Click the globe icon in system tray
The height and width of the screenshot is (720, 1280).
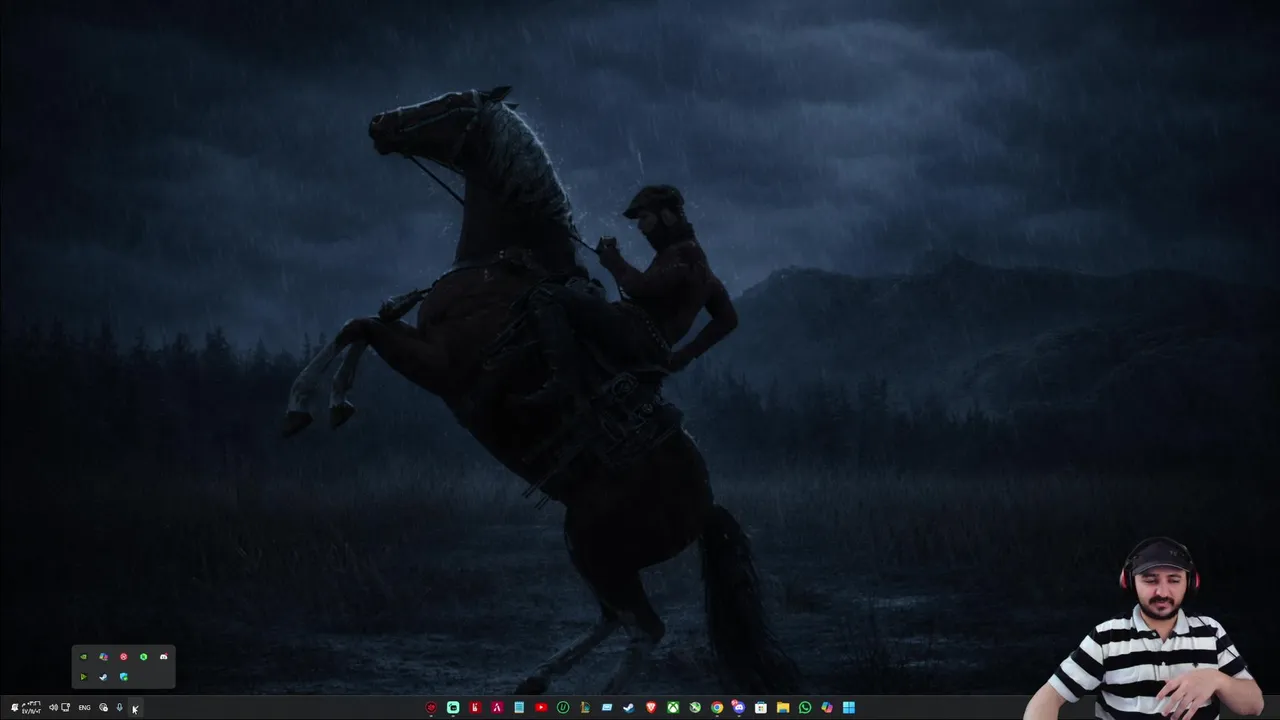pyautogui.click(x=103, y=707)
